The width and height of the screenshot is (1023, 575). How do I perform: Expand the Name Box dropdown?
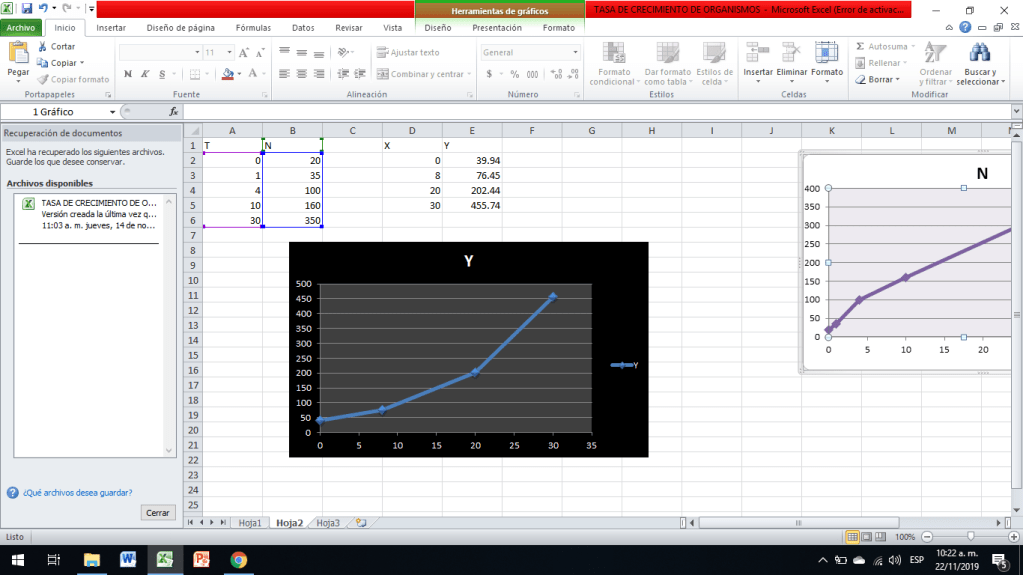click(111, 112)
